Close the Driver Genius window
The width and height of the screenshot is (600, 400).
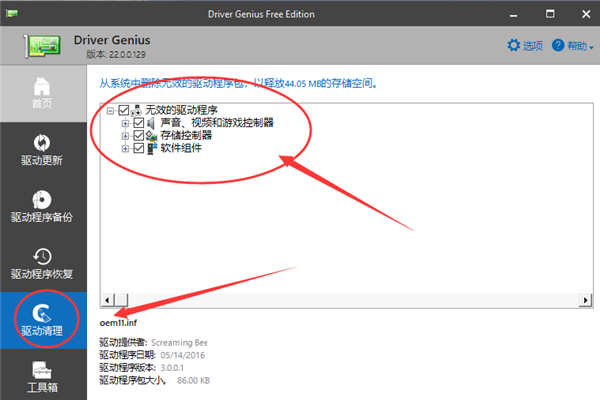(x=586, y=14)
